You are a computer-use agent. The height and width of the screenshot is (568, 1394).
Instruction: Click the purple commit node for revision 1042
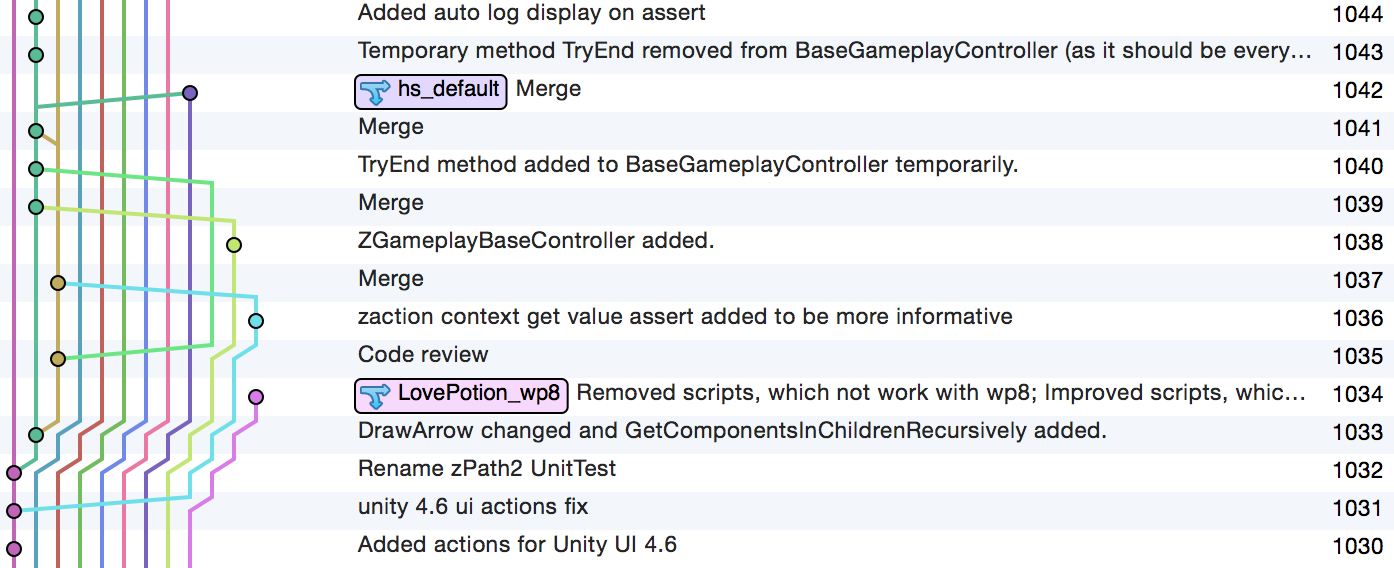pos(190,93)
